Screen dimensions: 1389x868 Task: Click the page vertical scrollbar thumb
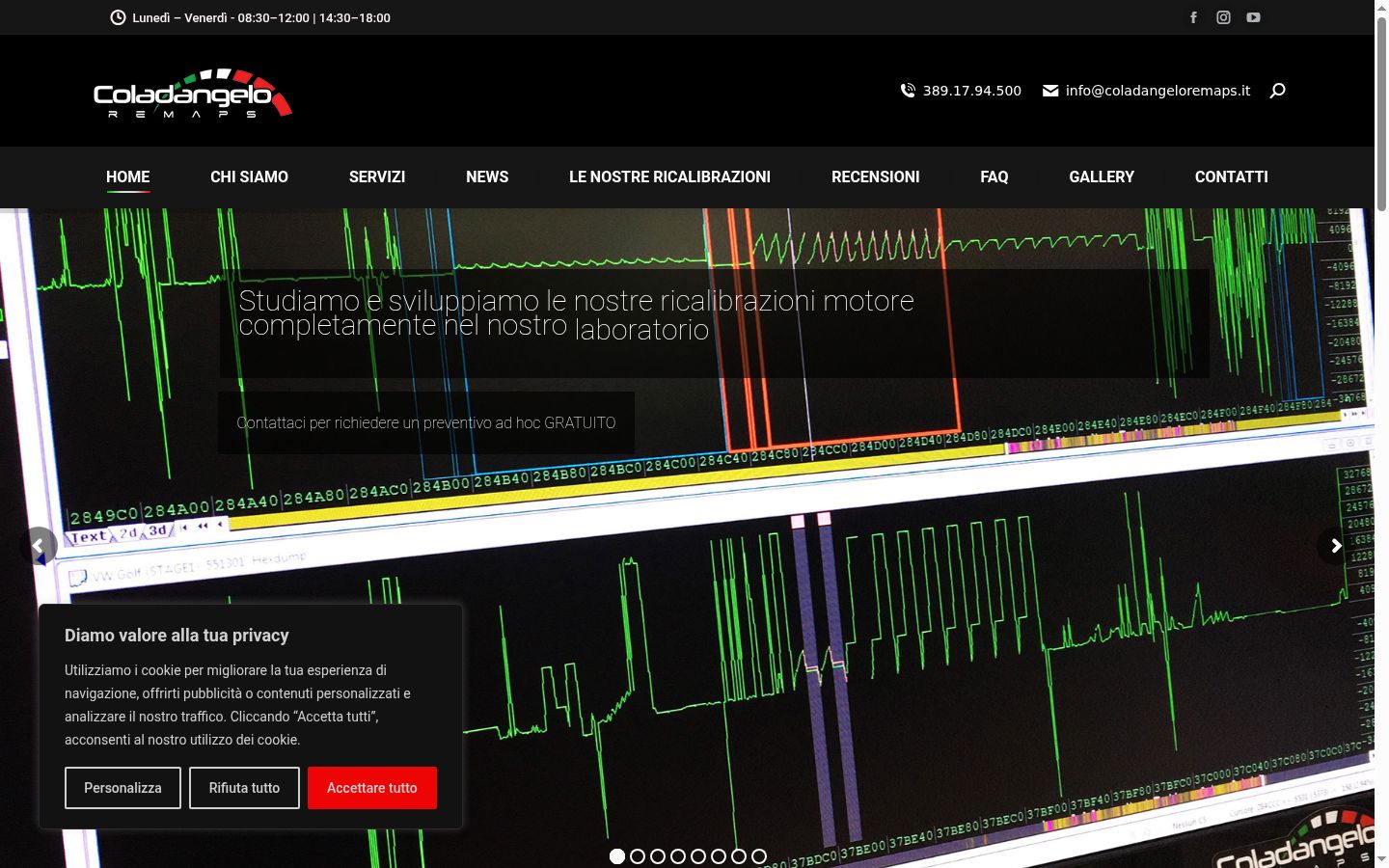pyautogui.click(x=1381, y=113)
